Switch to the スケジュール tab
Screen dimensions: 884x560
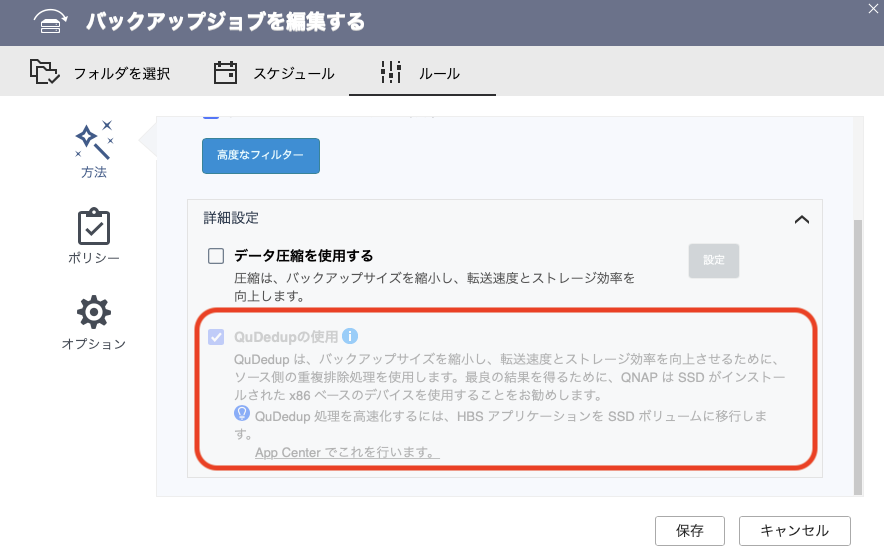pos(274,73)
